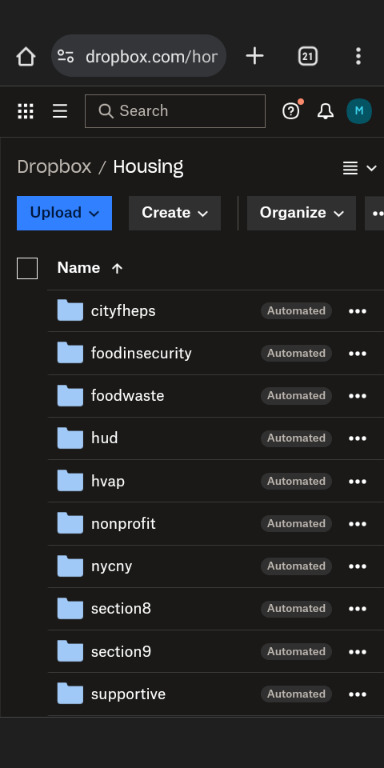This screenshot has width=384, height=768.
Task: Open browser three-dot overflow menu
Action: click(x=359, y=56)
